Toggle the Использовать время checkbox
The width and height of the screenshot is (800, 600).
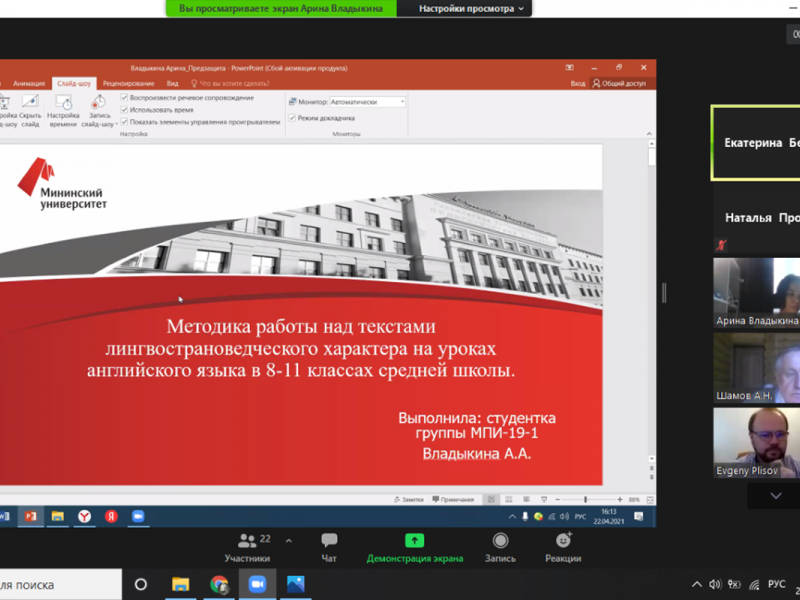[124, 109]
